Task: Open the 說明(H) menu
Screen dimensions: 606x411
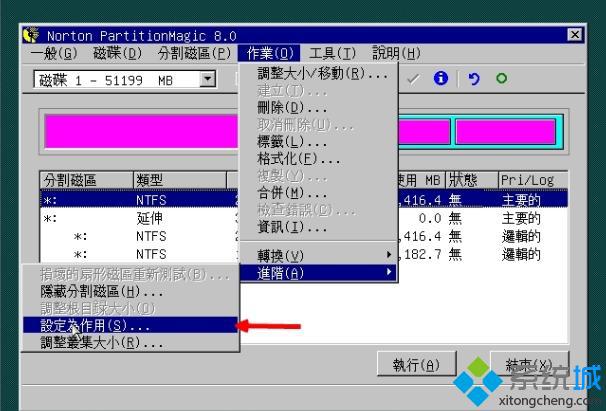Action: 396,53
